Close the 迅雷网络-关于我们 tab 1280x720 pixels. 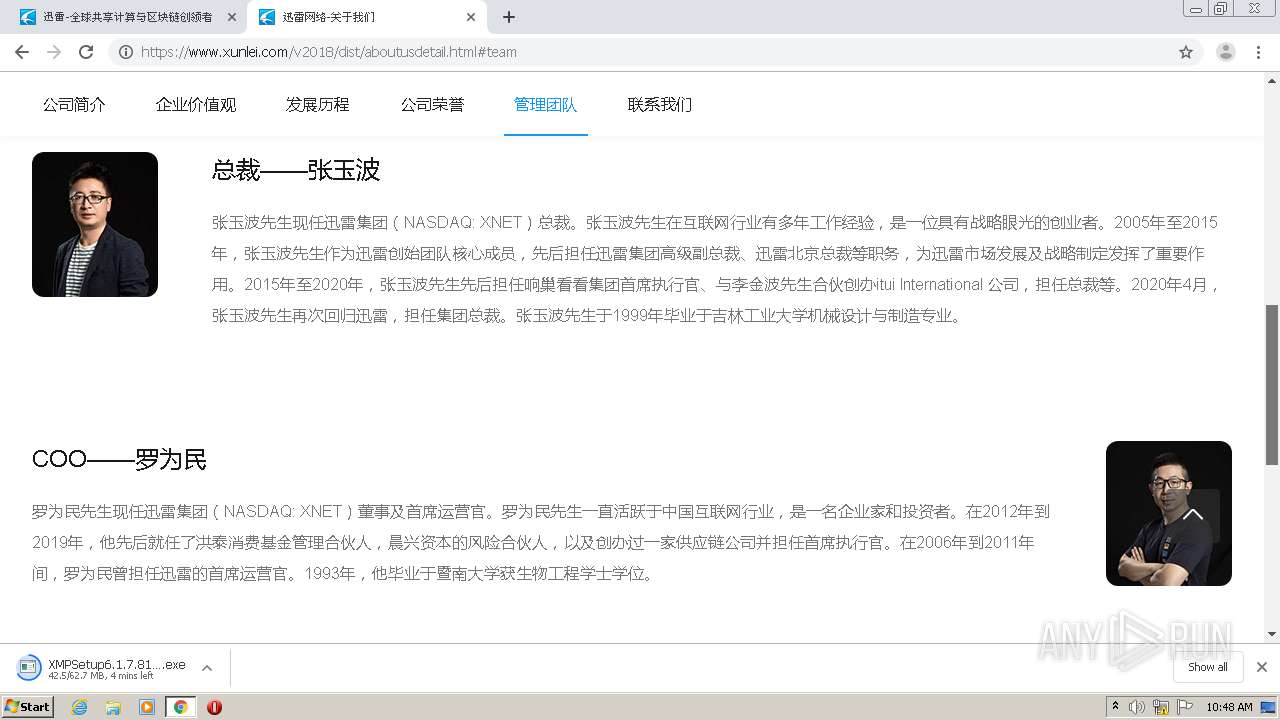coord(471,17)
